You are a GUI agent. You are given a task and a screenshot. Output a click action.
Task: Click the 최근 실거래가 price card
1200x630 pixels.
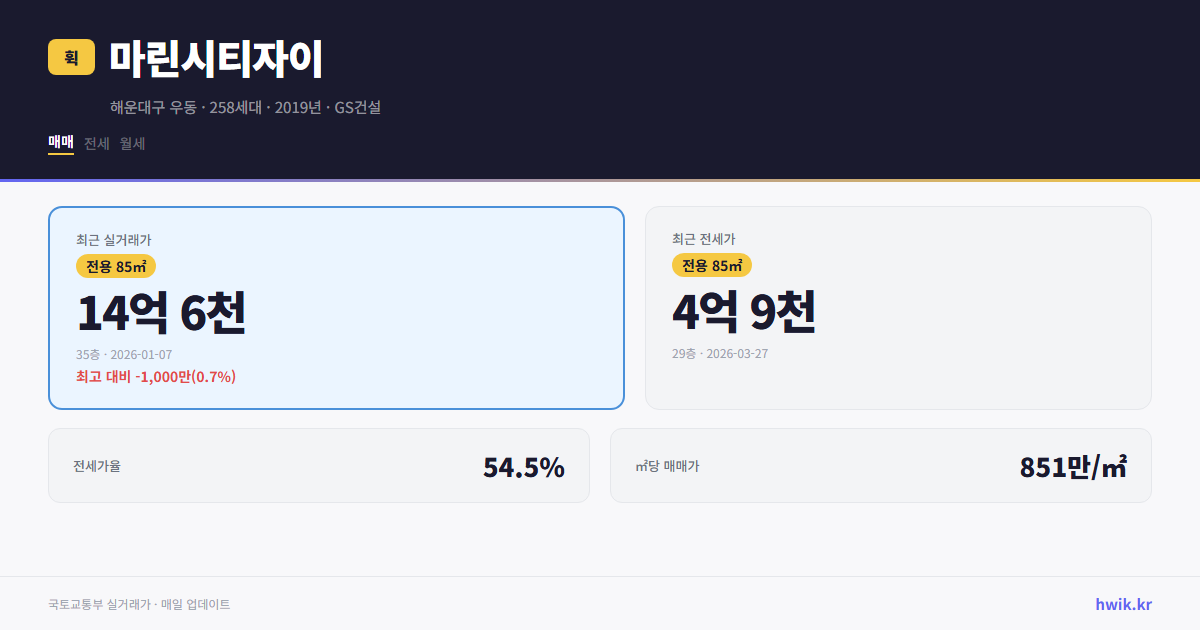point(336,307)
